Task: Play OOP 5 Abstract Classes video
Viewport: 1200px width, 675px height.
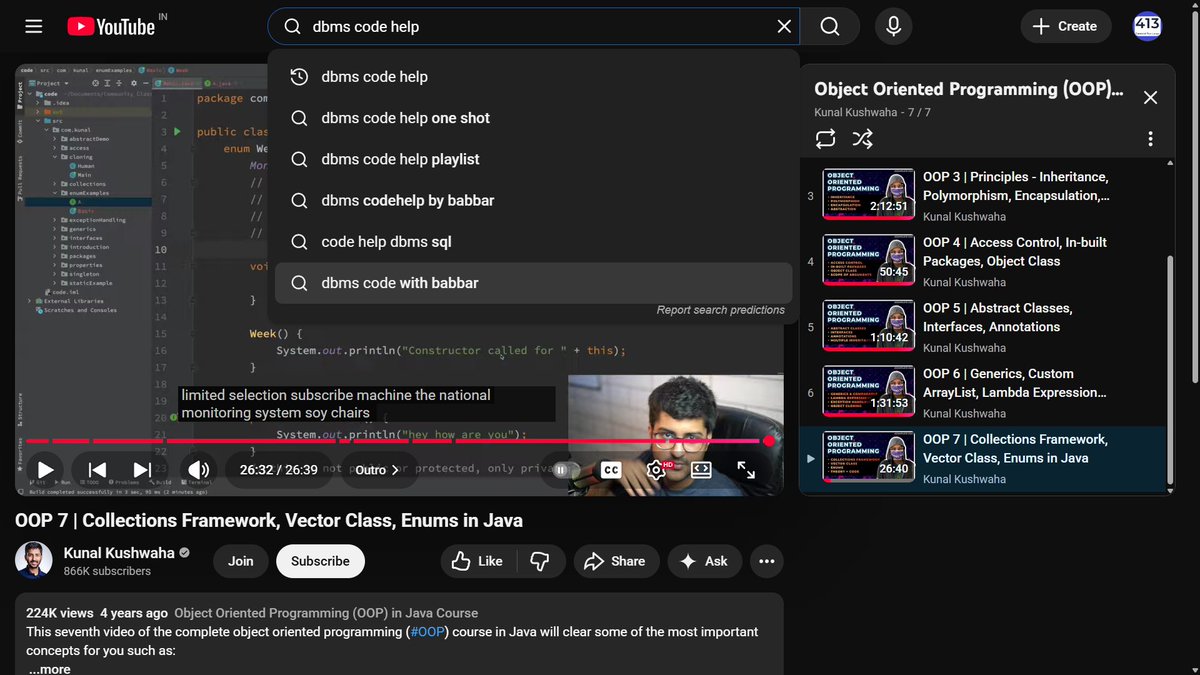Action: [x=983, y=328]
